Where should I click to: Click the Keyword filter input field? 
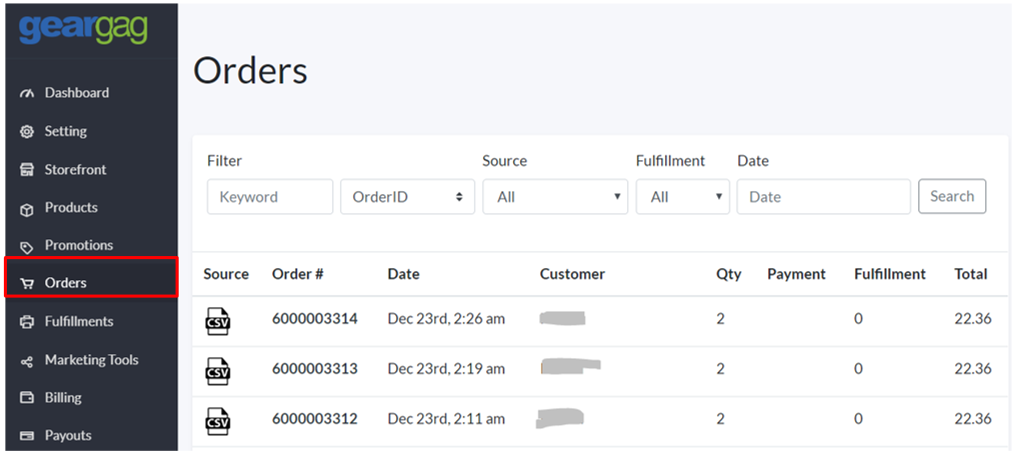[270, 197]
